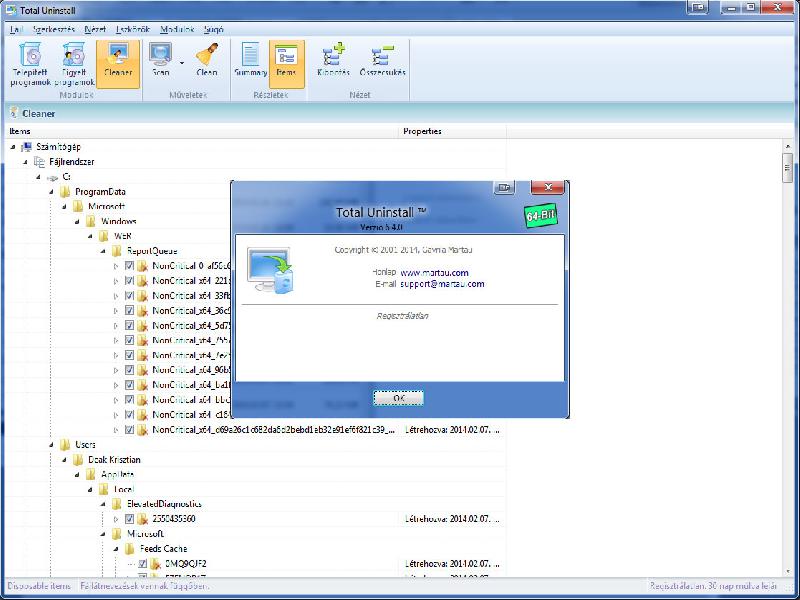Select the AppData tree row
This screenshot has height=600, width=800.
click(x=118, y=474)
